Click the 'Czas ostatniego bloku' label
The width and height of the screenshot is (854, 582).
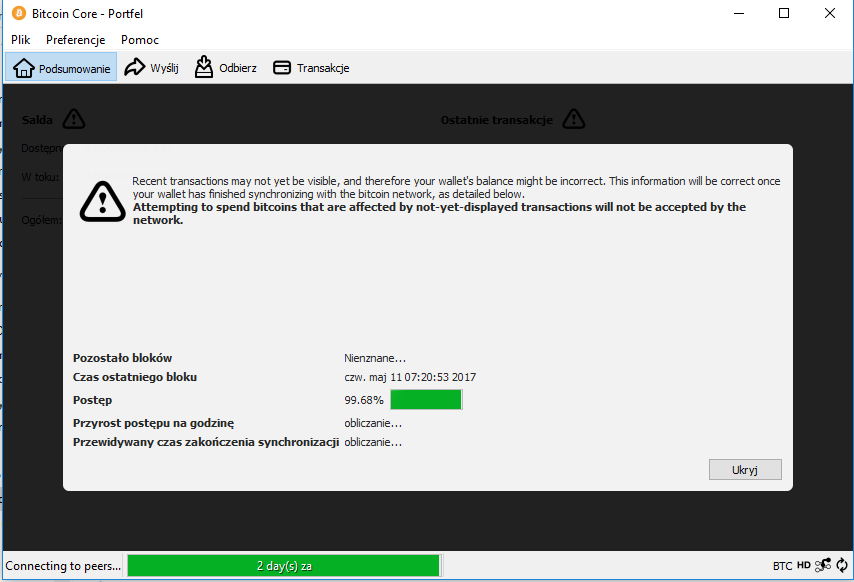[135, 377]
